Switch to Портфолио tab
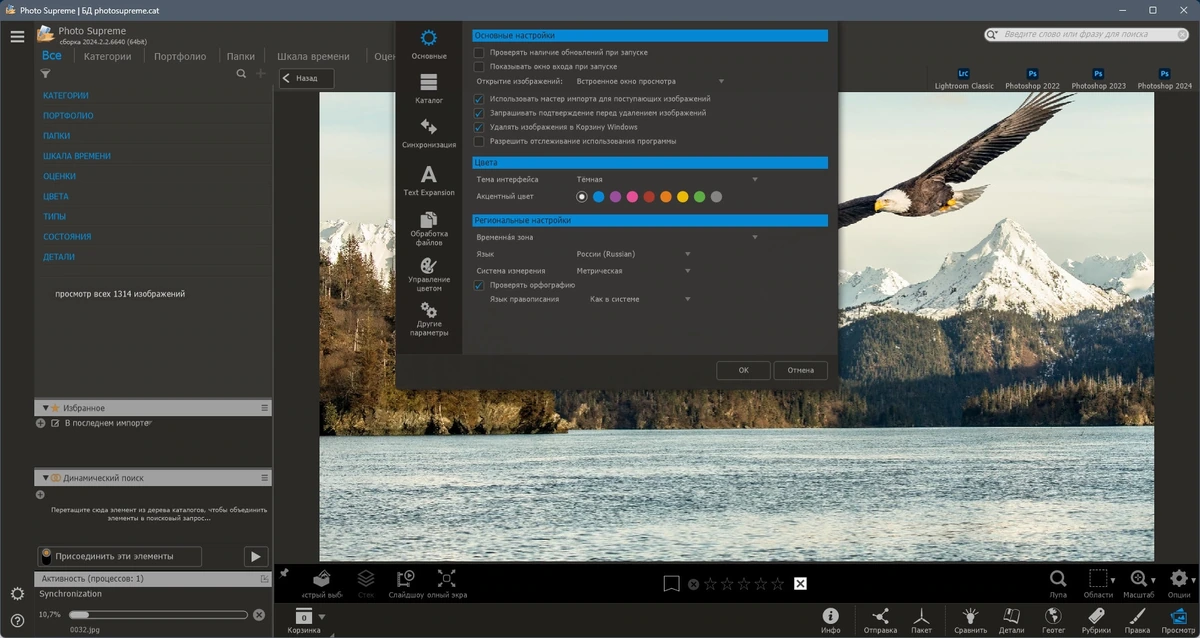This screenshot has height=638, width=1200. tap(180, 57)
